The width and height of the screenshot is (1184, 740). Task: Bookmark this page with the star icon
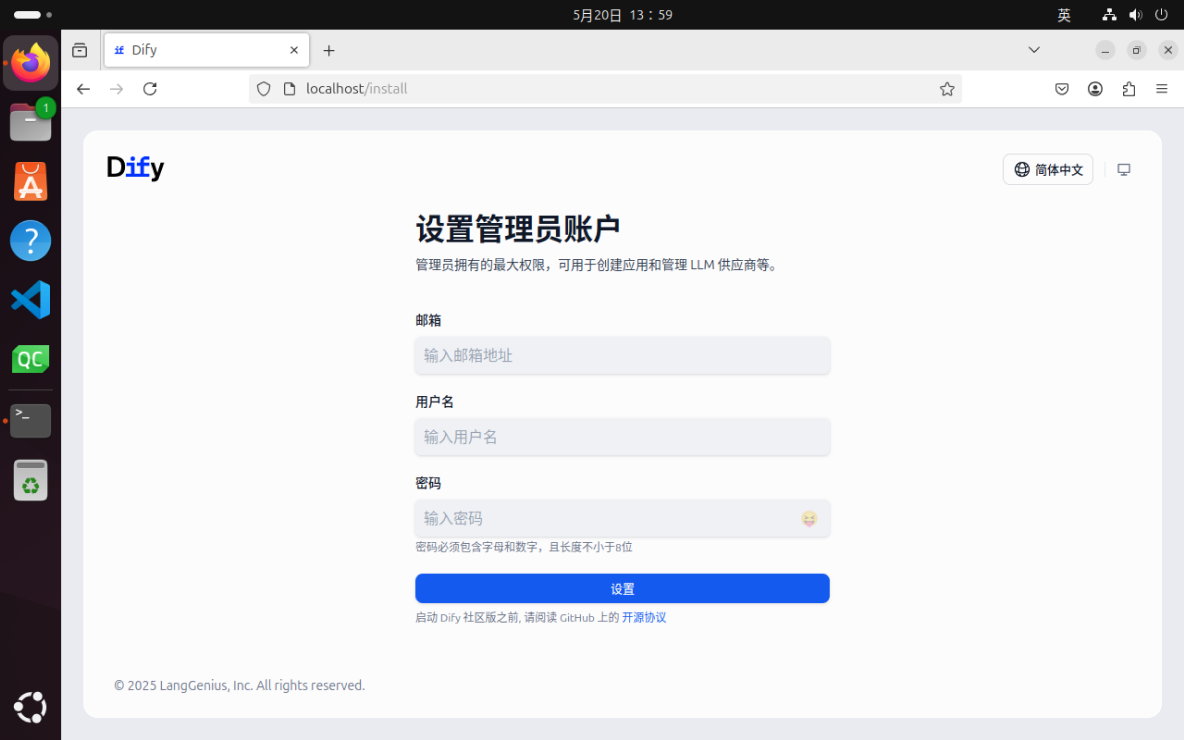tap(947, 89)
